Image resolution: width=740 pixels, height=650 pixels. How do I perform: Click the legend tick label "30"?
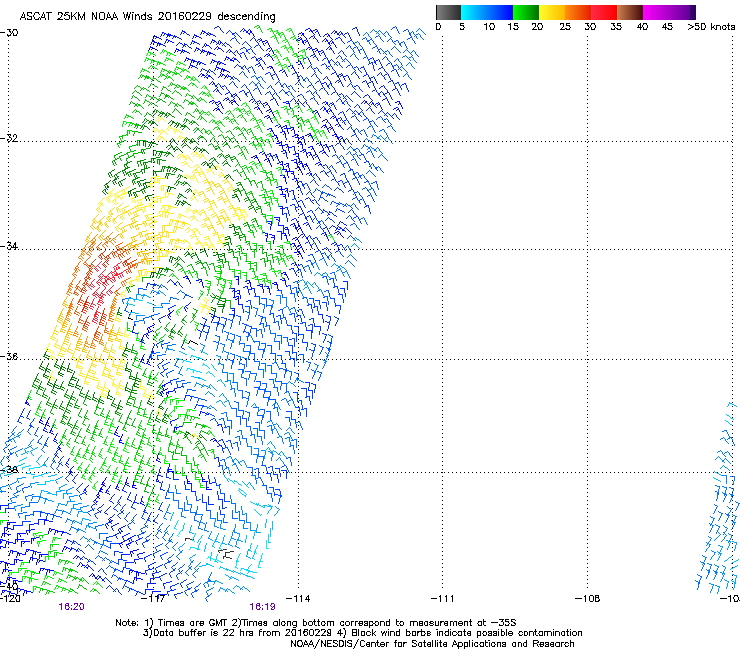[x=590, y=27]
